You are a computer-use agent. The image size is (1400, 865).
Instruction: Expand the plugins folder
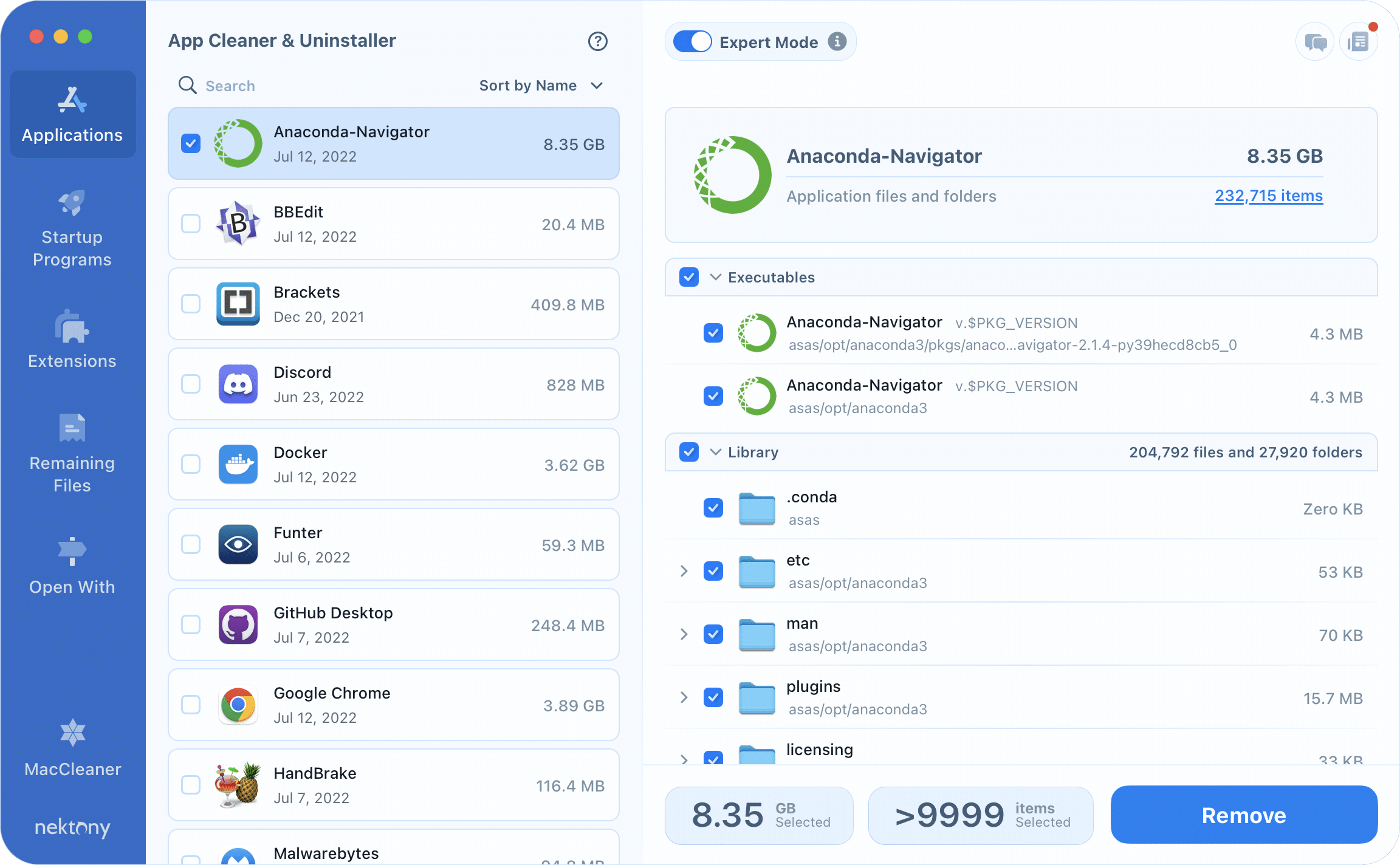[684, 697]
